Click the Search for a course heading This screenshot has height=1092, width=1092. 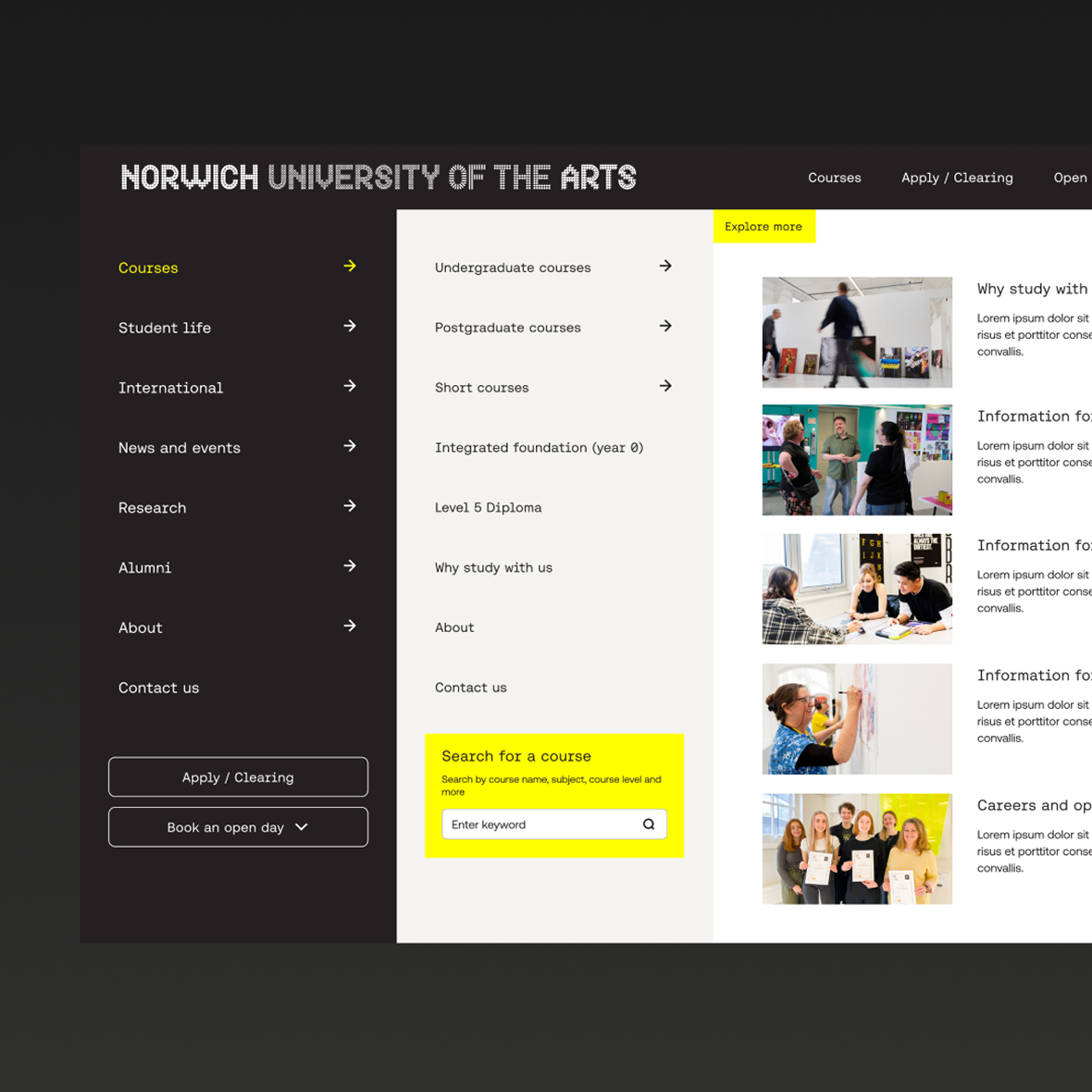516,756
